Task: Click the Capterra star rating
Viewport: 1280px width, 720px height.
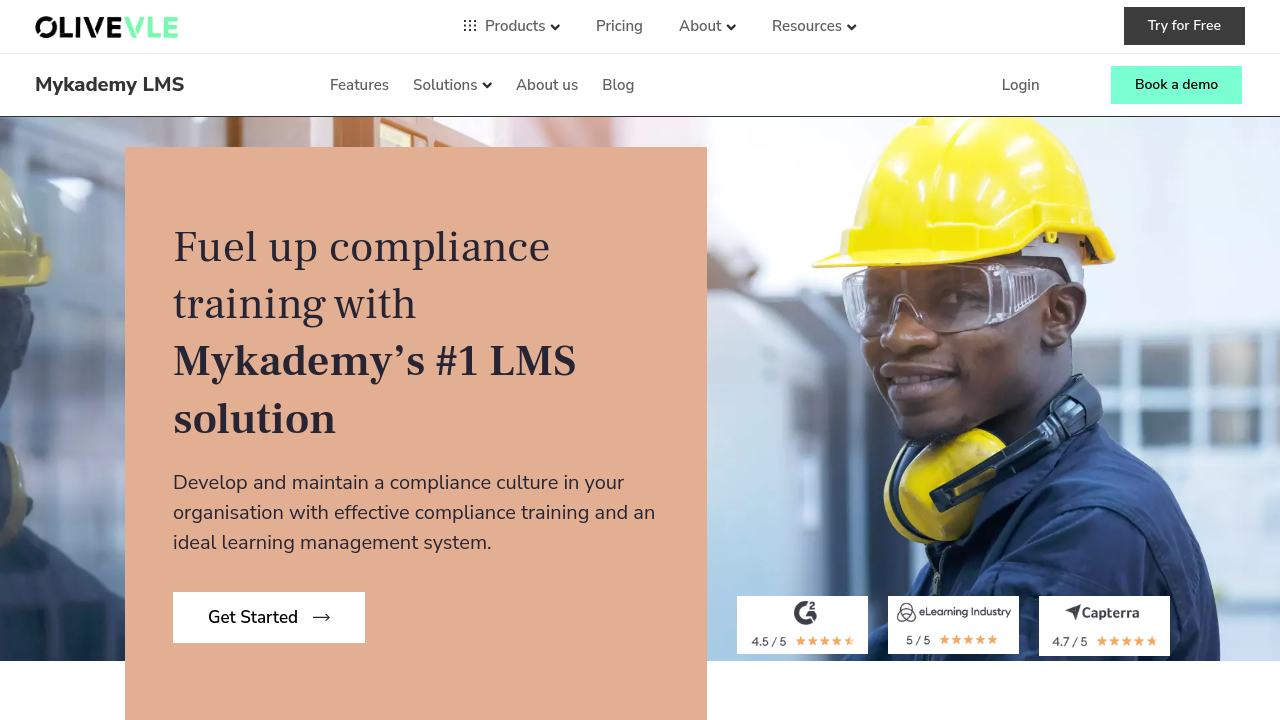Action: pyautogui.click(x=1127, y=641)
